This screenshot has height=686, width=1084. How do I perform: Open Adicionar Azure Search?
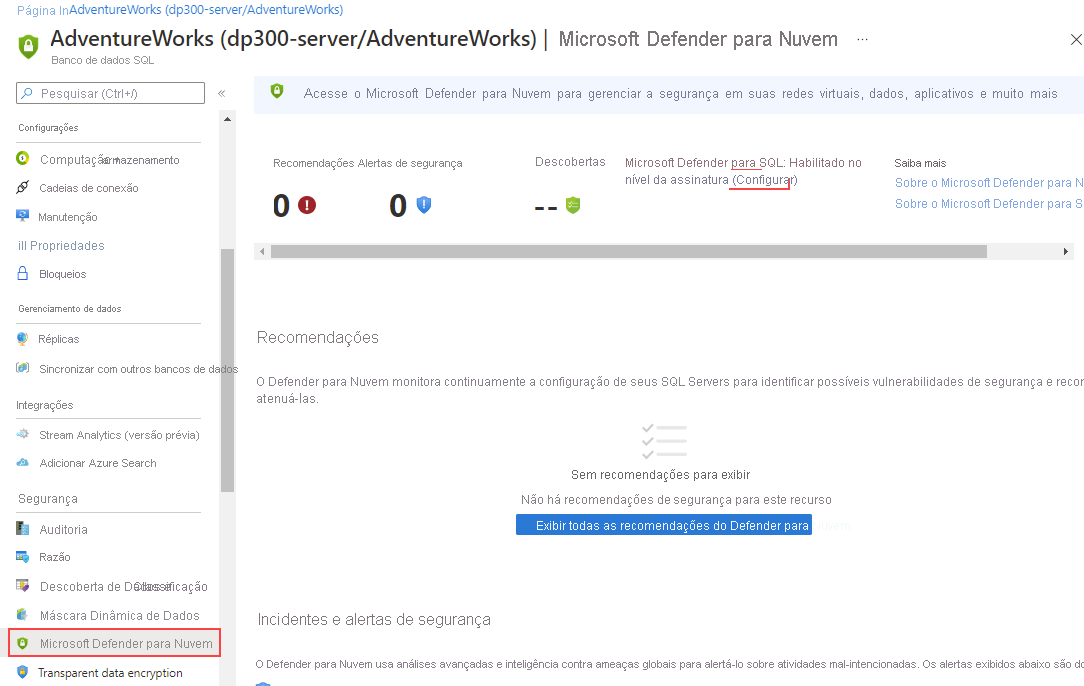point(96,463)
